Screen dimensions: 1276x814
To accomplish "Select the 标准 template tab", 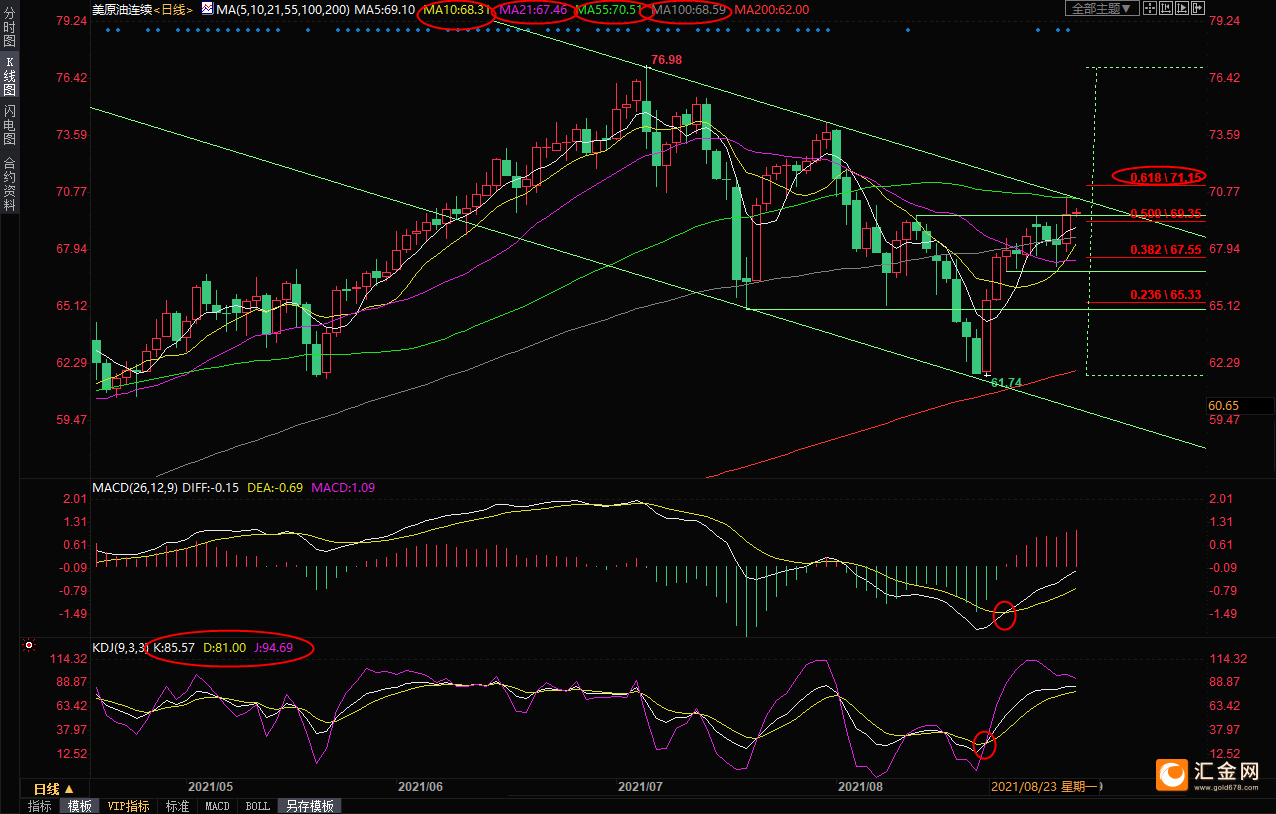I will pyautogui.click(x=177, y=806).
